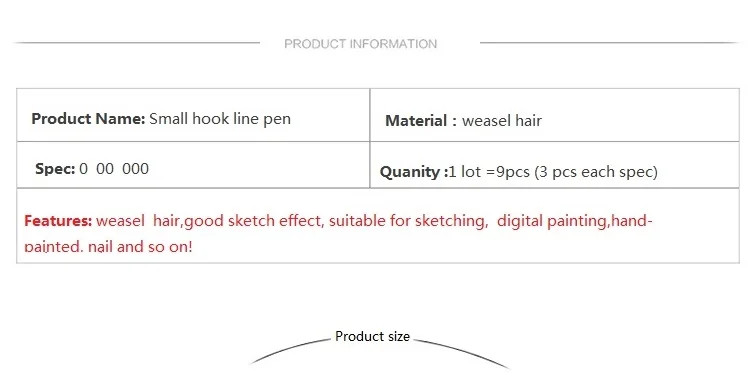Click the red Features label
The width and height of the screenshot is (750, 380).
point(58,221)
